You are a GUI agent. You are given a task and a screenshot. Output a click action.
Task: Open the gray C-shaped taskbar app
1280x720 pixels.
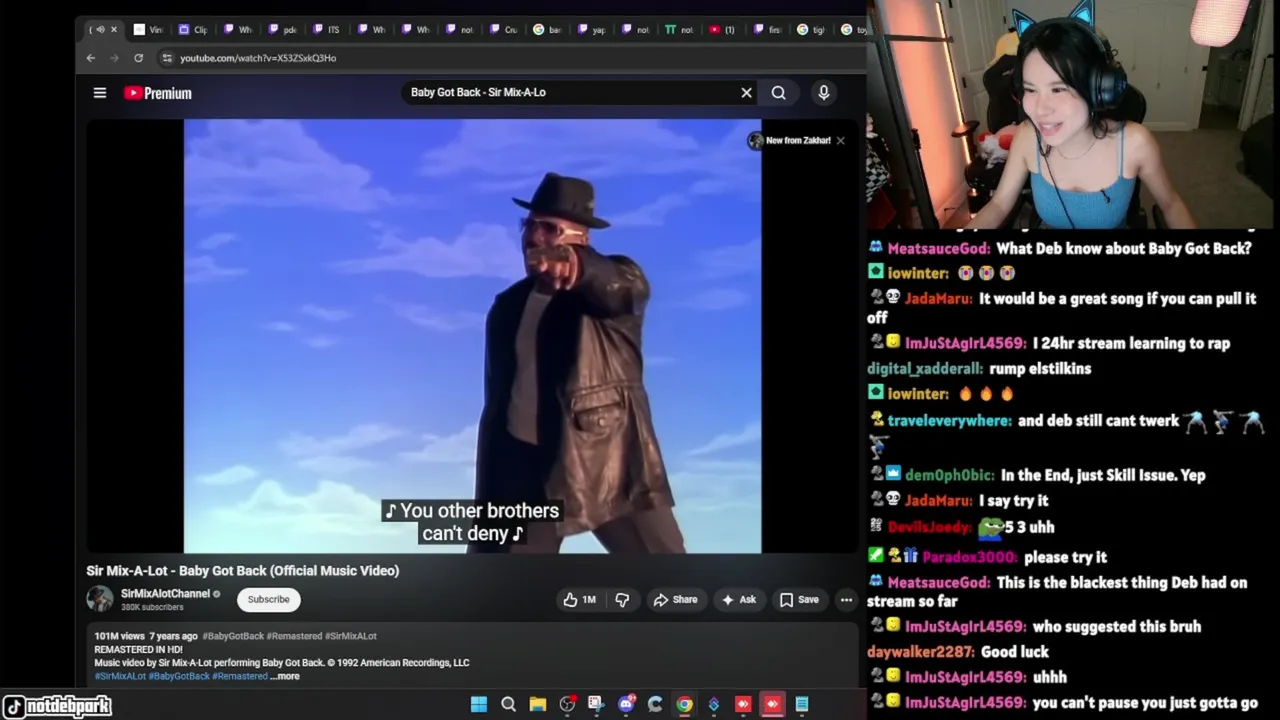pos(655,704)
